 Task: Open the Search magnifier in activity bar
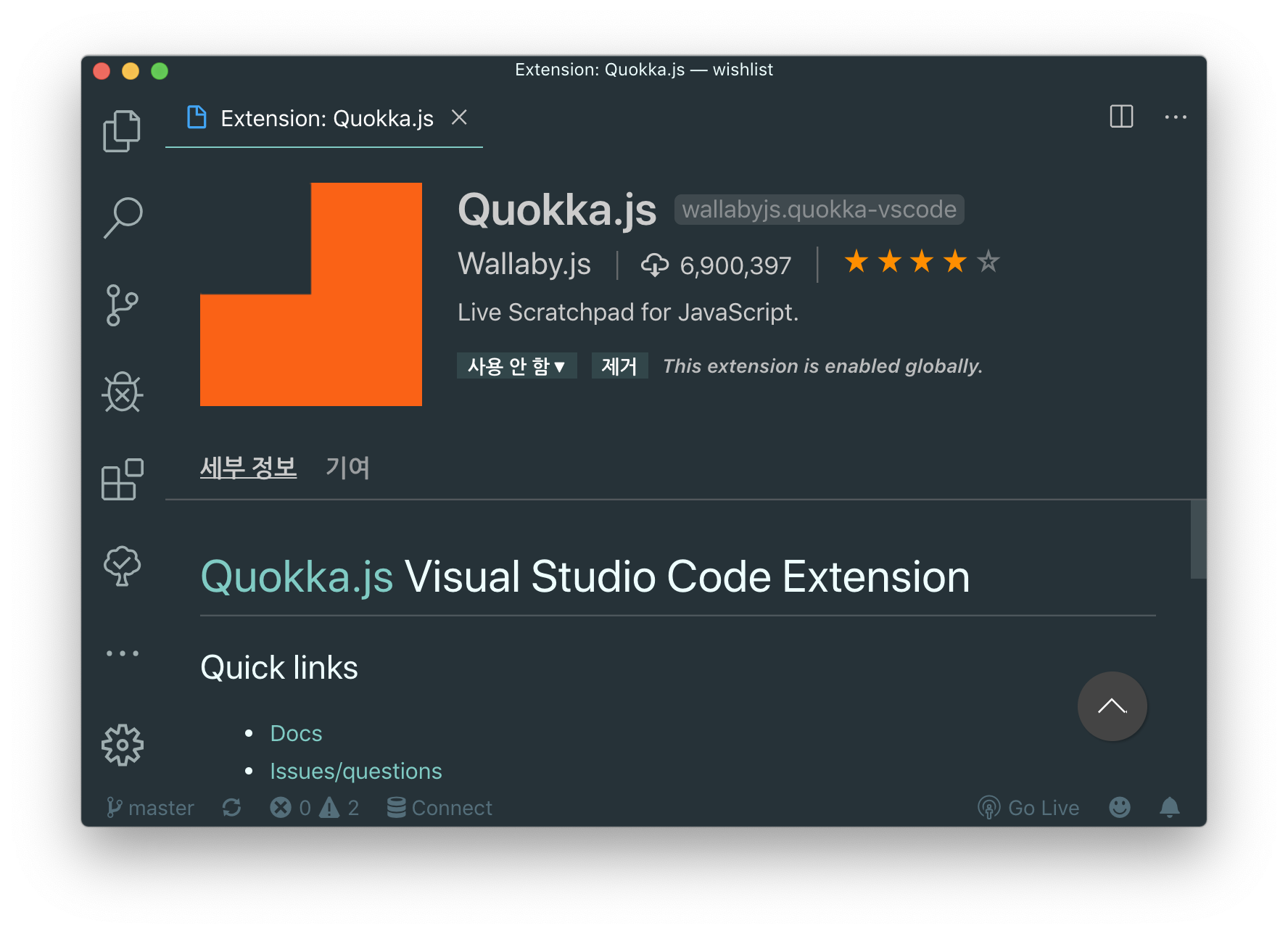123,218
